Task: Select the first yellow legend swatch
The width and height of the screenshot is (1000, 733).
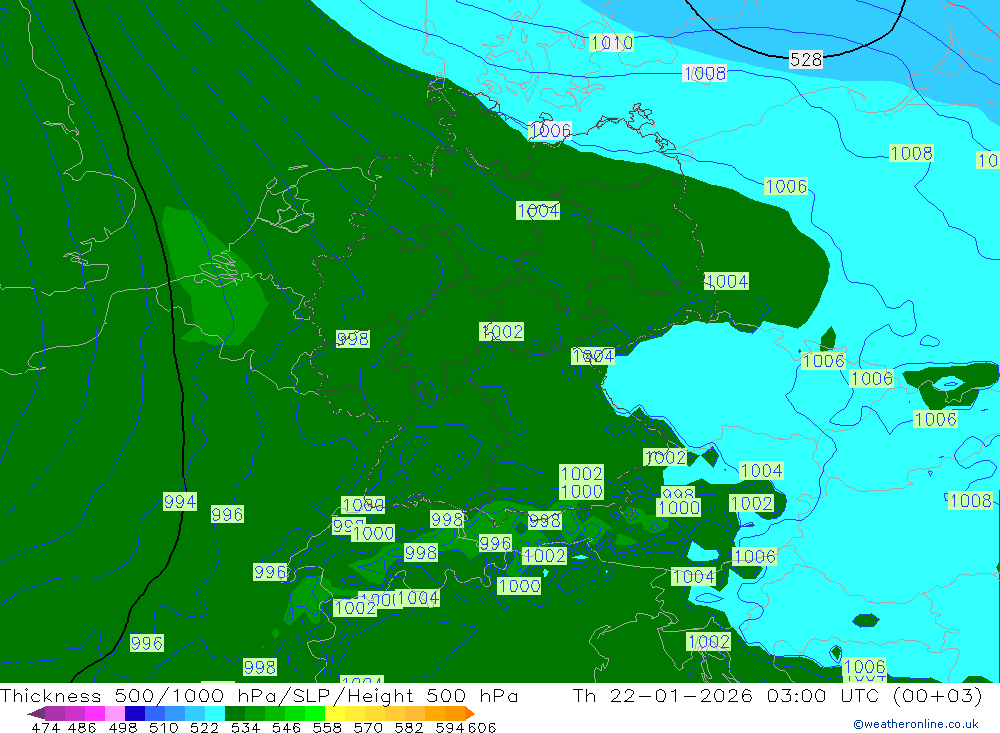Action: tap(335, 713)
